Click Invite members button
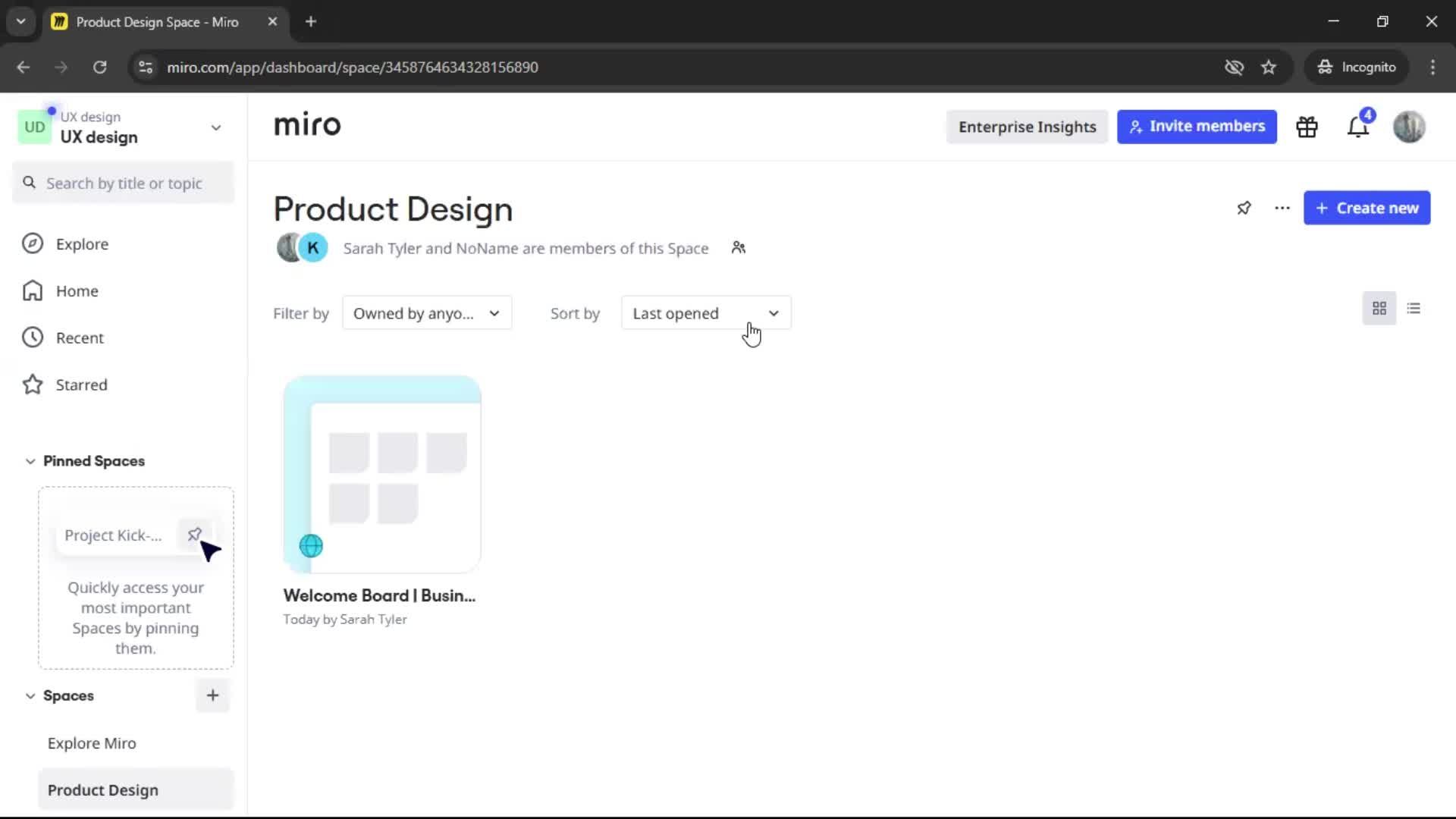Screen dimensions: 1456x819 point(1197,127)
